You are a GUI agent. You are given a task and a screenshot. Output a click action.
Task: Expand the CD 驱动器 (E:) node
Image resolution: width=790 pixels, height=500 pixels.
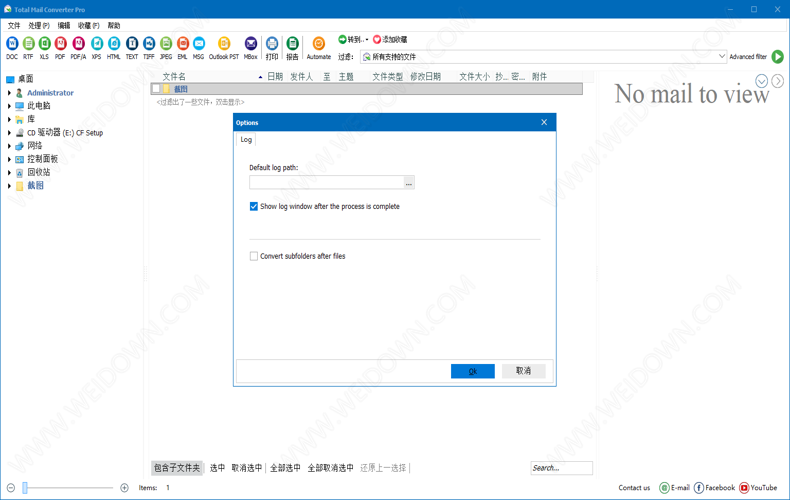(9, 133)
